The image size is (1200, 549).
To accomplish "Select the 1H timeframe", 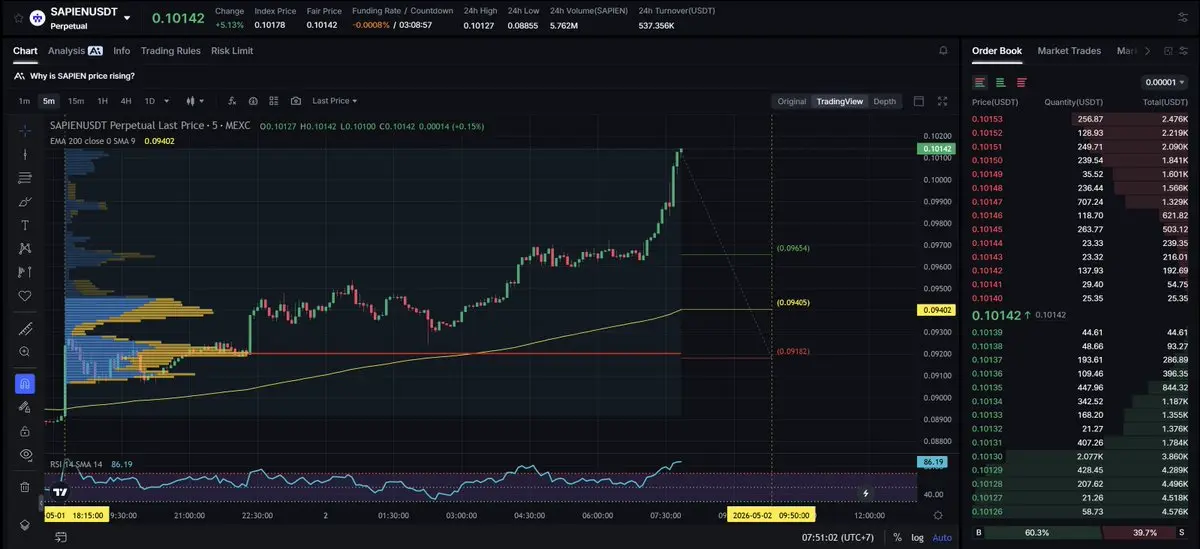I will pyautogui.click(x=102, y=101).
